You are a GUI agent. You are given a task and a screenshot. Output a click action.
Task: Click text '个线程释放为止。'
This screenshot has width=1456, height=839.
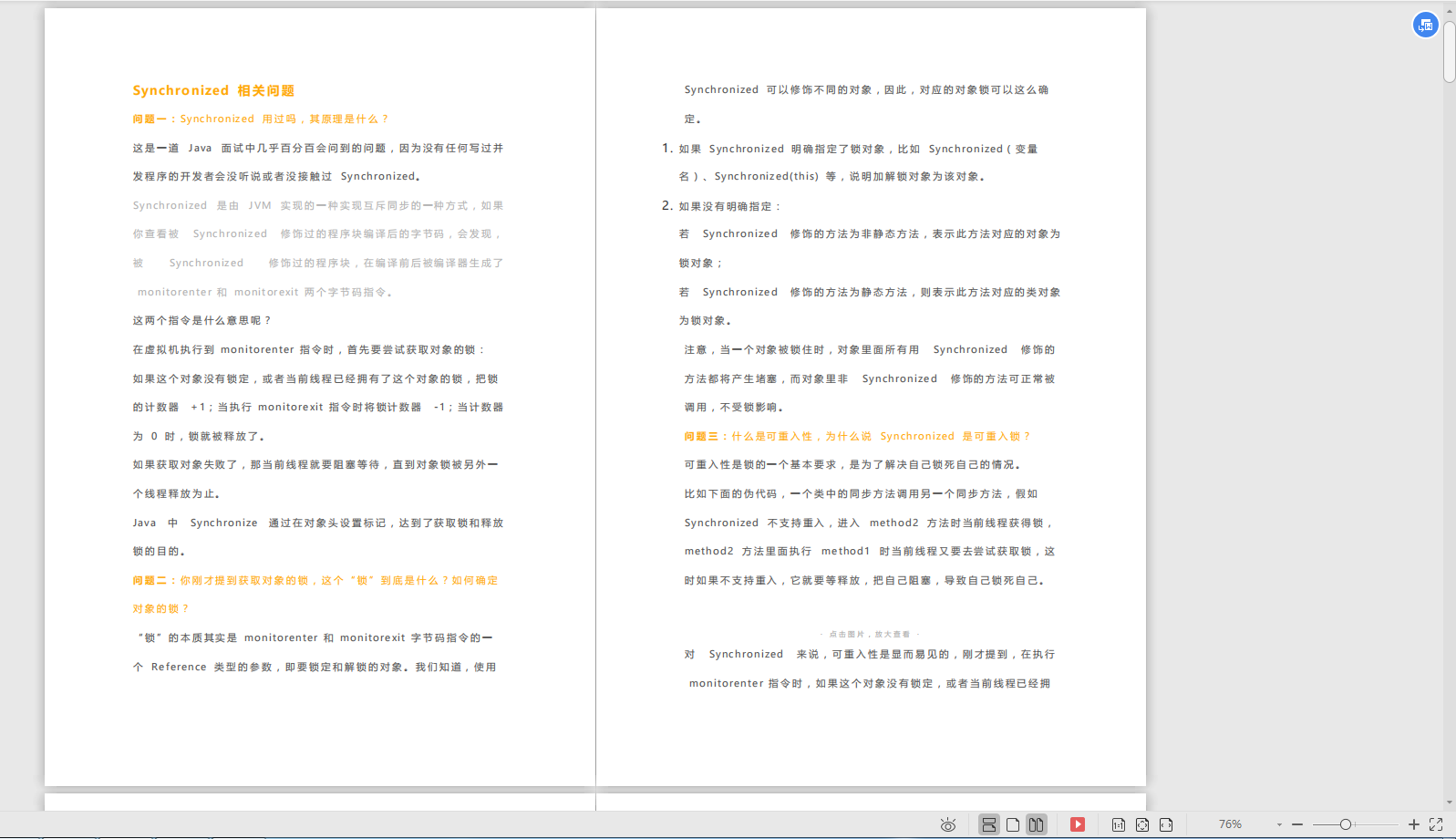tap(177, 493)
